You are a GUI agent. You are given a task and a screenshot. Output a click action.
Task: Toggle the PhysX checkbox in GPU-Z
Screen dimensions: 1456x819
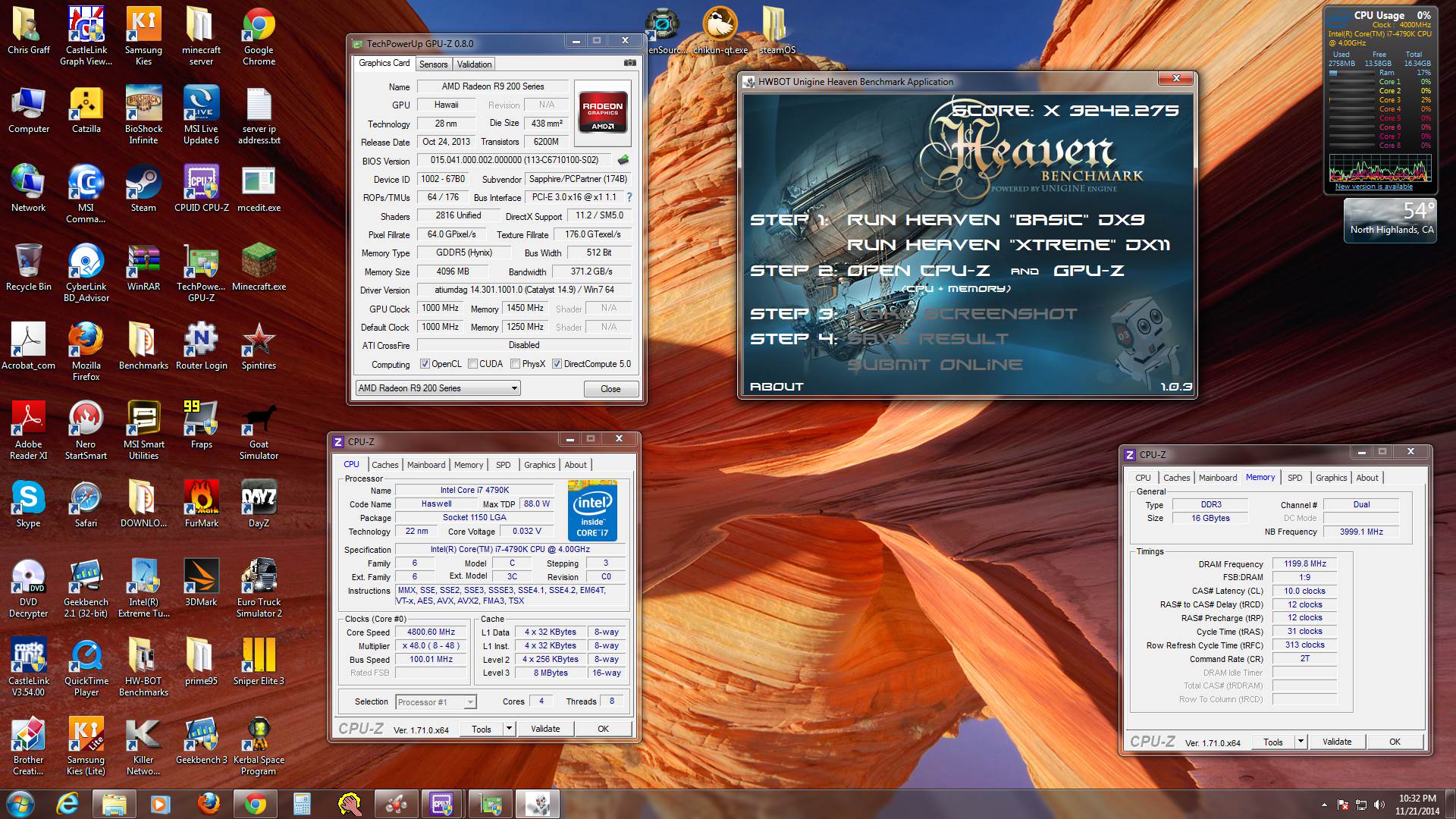[x=516, y=364]
